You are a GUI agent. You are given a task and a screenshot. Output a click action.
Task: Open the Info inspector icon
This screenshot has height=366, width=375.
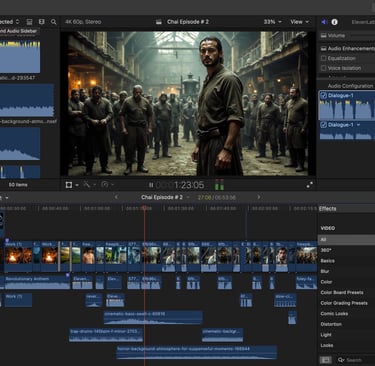(334, 22)
